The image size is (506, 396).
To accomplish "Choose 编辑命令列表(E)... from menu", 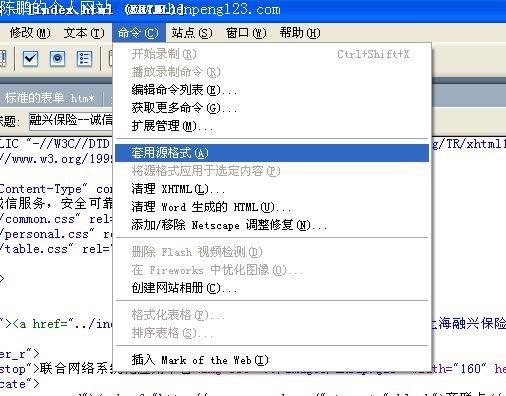I will click(272, 90).
